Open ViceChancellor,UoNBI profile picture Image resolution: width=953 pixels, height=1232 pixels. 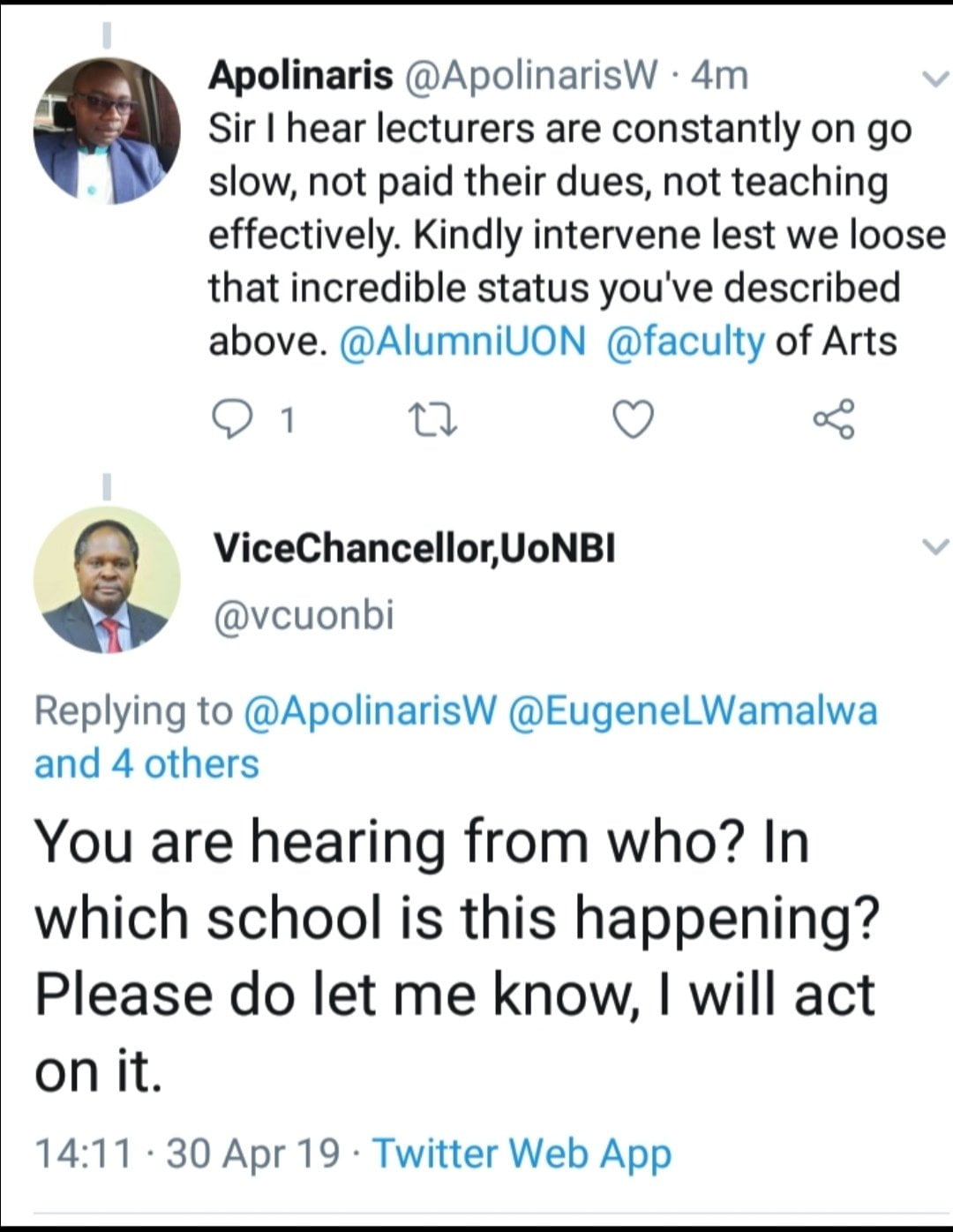pos(107,580)
